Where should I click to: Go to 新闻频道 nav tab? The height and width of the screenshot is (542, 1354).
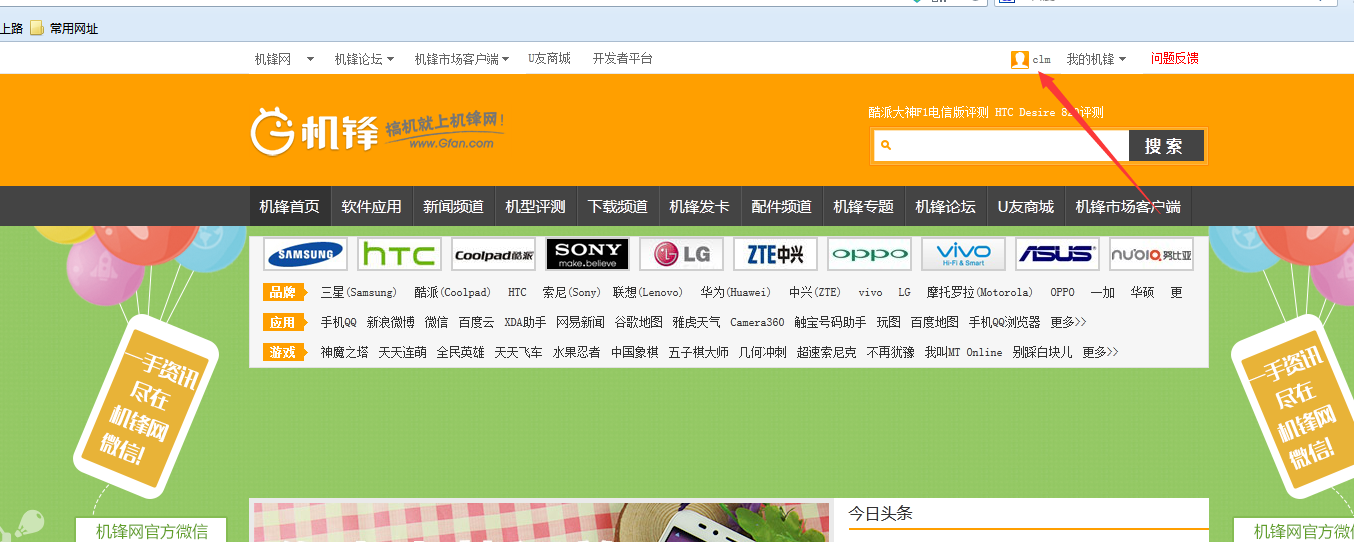click(x=453, y=206)
